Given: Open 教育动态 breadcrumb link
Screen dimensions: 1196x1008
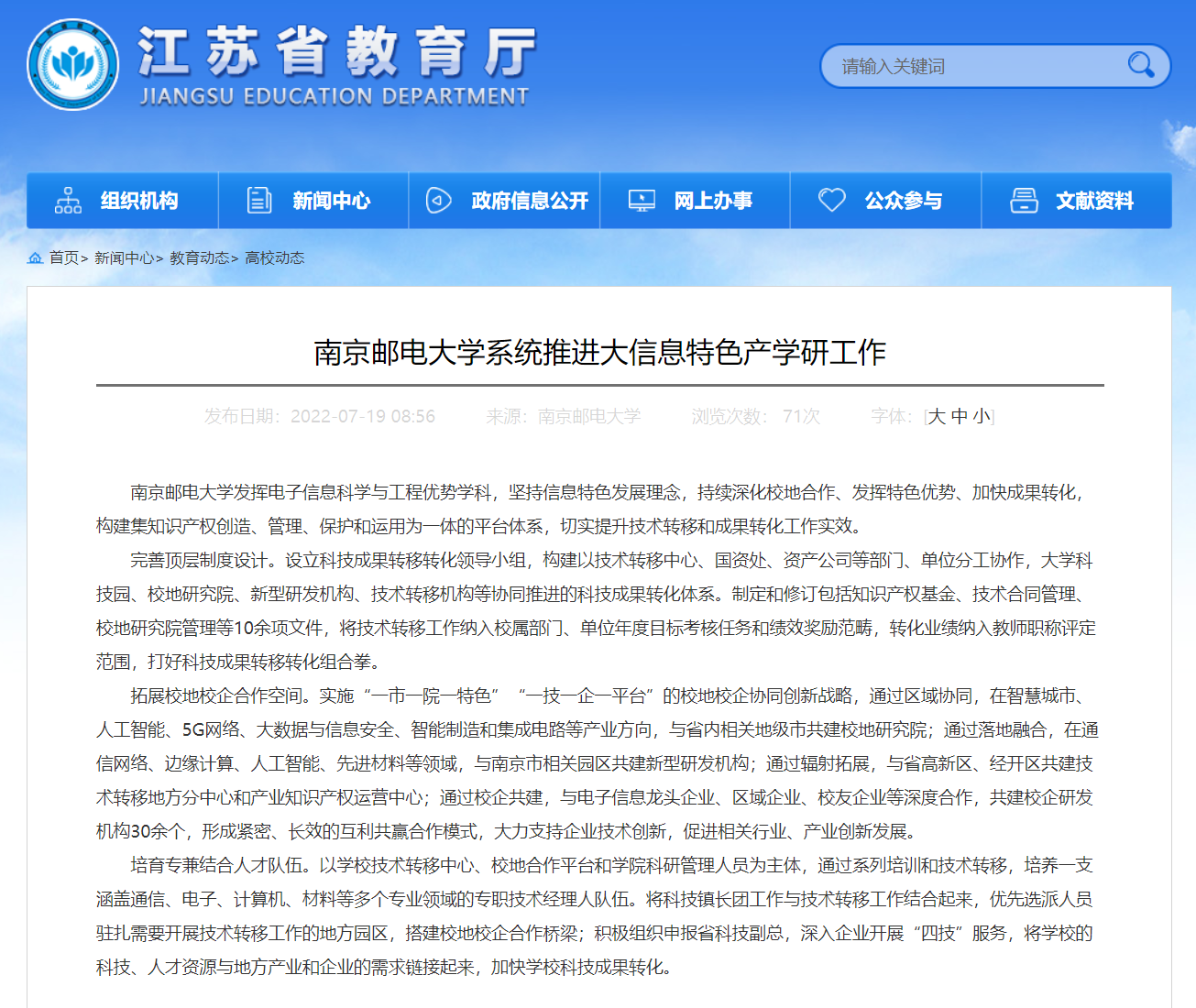Looking at the screenshot, I should pyautogui.click(x=199, y=258).
